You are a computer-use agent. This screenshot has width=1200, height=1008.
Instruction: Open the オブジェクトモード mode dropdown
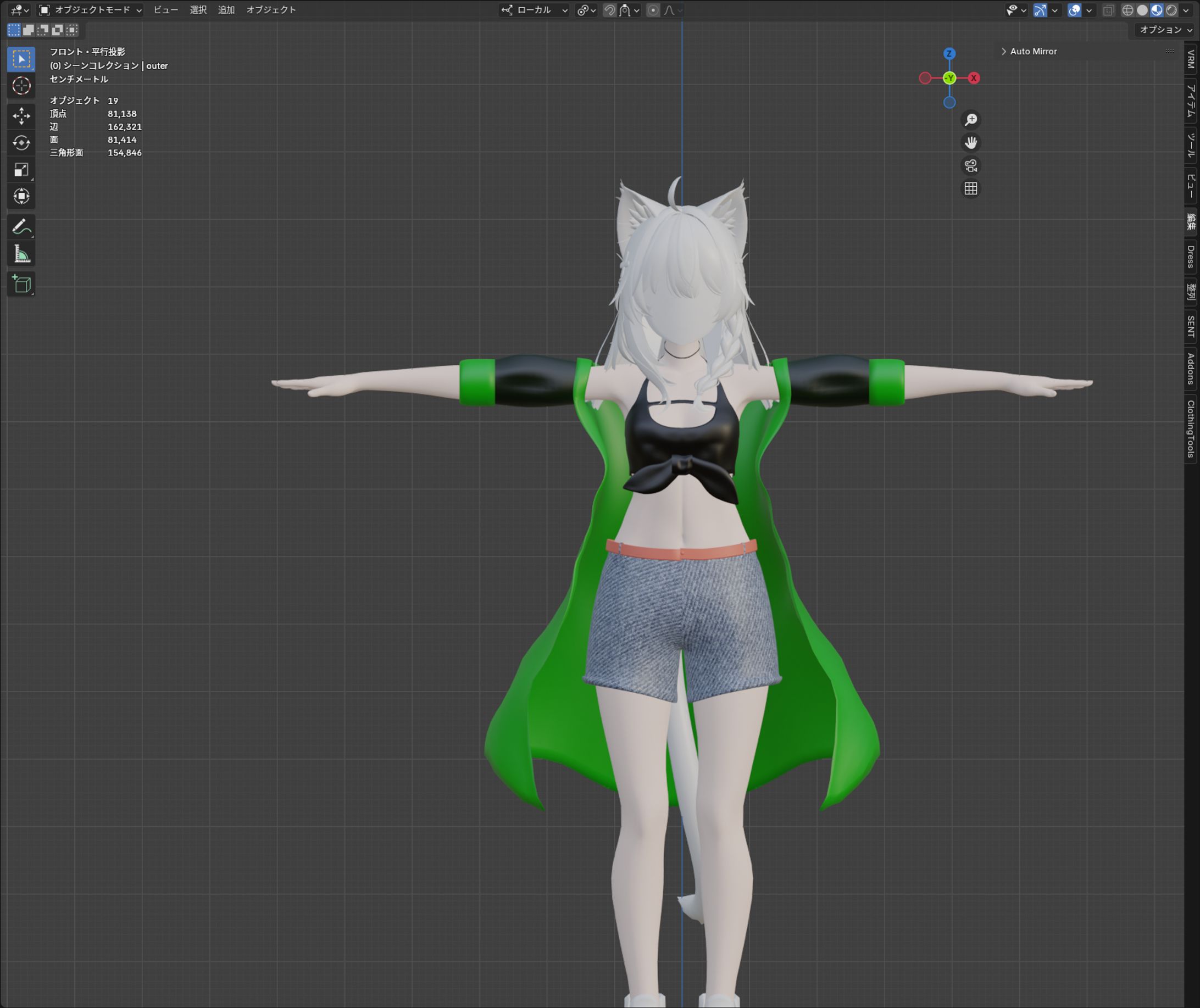coord(90,10)
